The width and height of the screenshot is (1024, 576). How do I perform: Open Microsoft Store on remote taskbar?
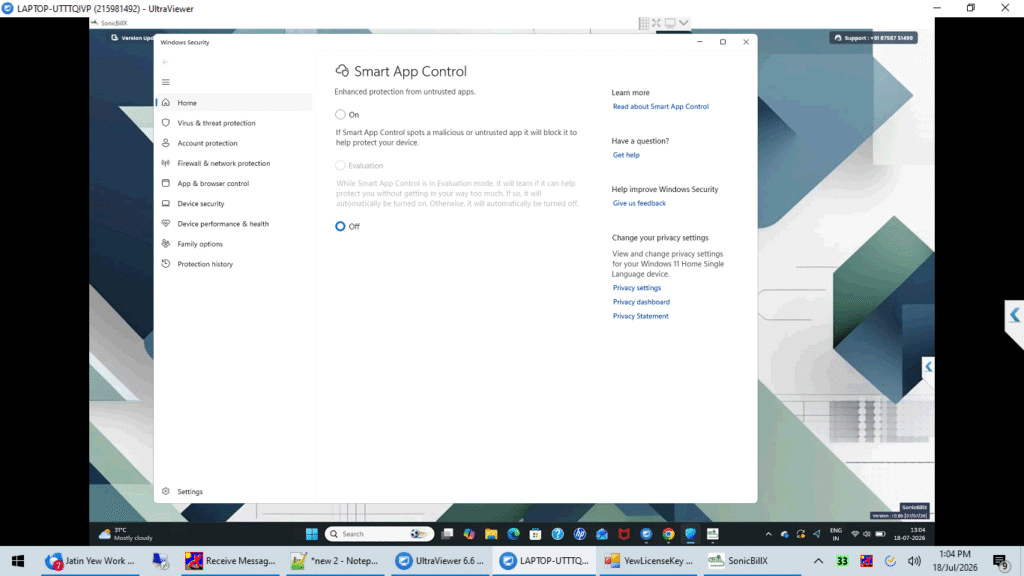(536, 534)
